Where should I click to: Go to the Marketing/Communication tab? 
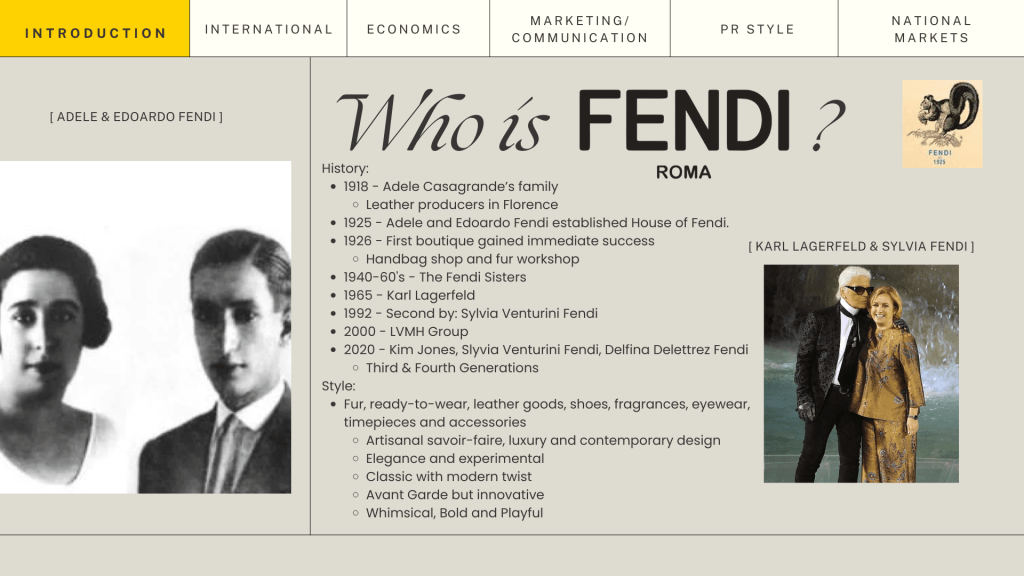(580, 29)
